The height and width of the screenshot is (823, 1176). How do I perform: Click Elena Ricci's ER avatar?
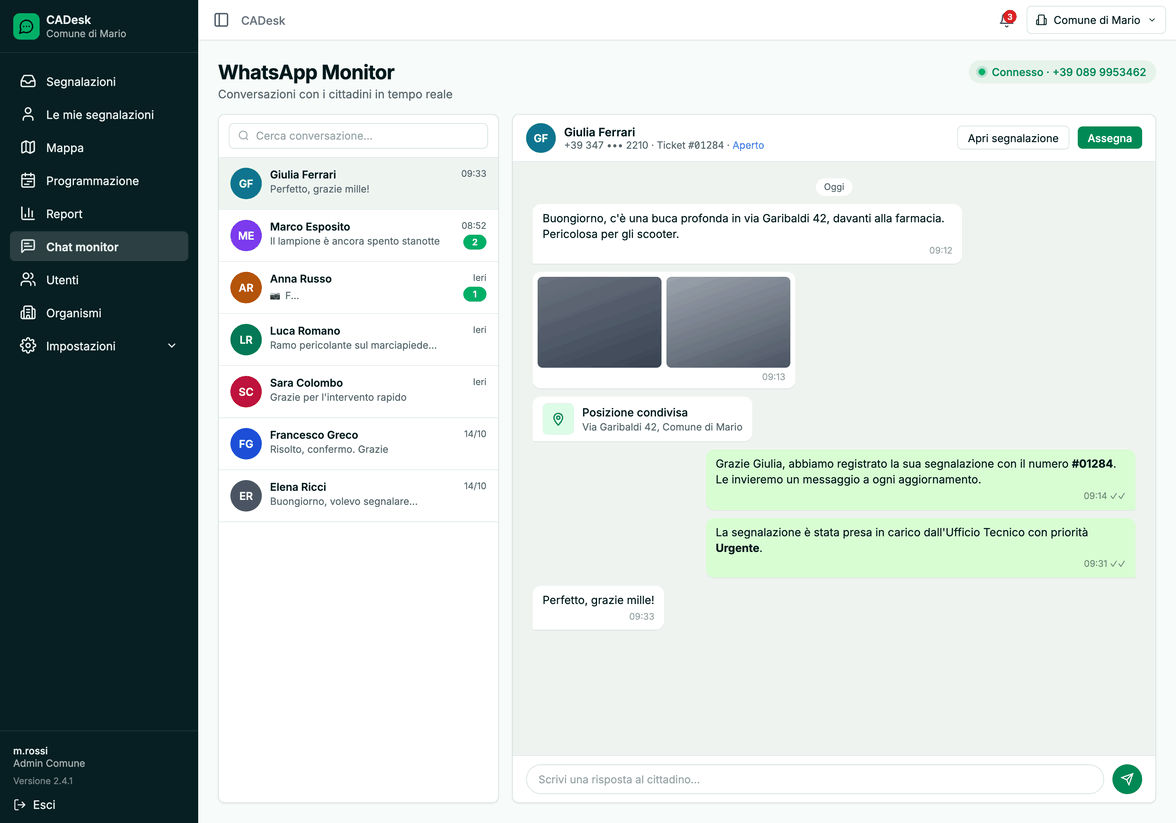[246, 496]
